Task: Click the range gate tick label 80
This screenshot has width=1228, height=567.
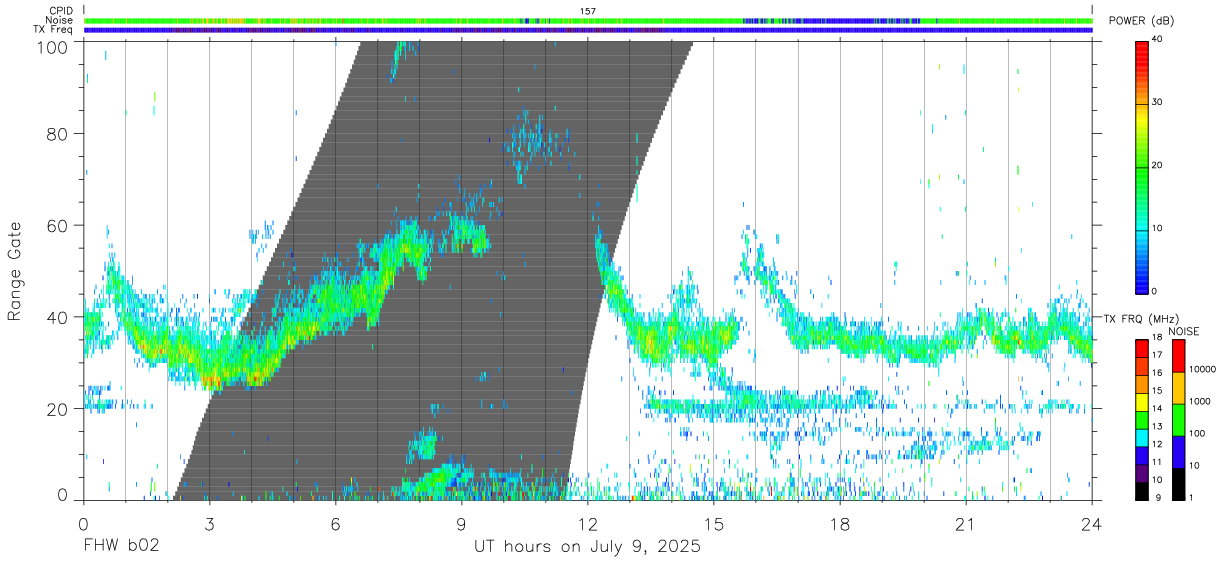Action: tap(55, 134)
